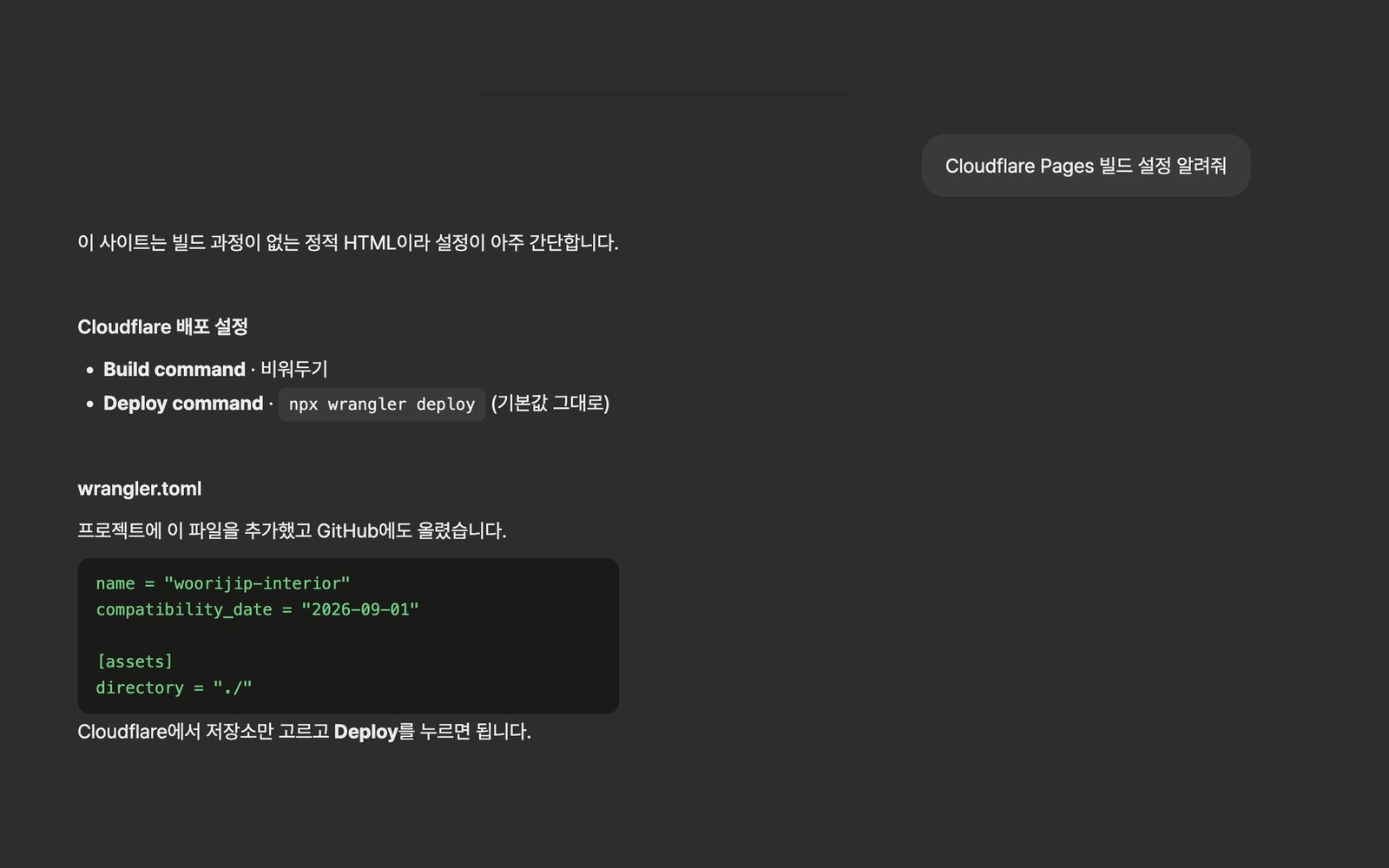Click the compatibility_date code line
Image resolution: width=1389 pixels, height=868 pixels.
[x=257, y=609]
